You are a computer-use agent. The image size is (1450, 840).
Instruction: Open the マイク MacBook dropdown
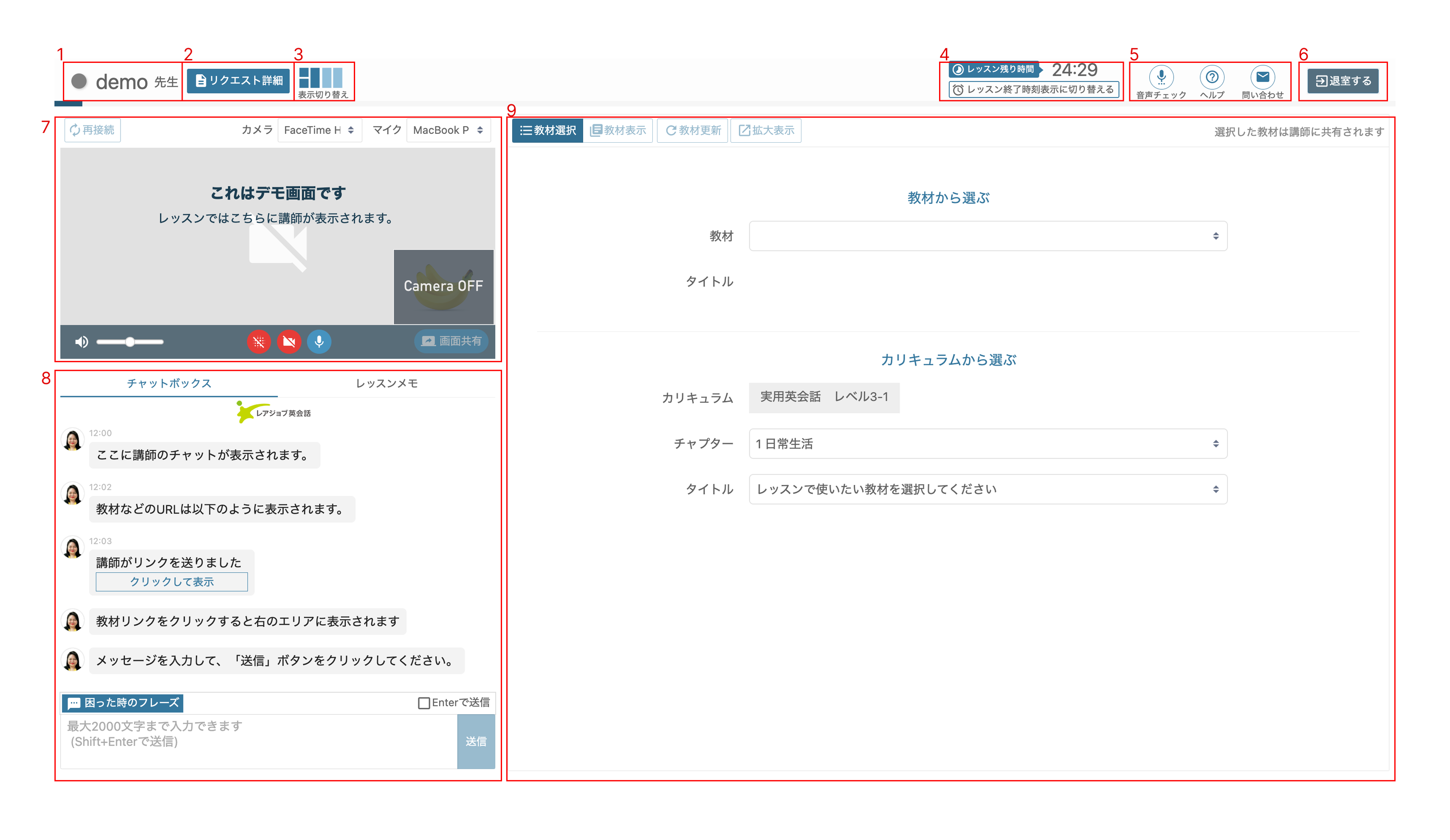pyautogui.click(x=448, y=130)
